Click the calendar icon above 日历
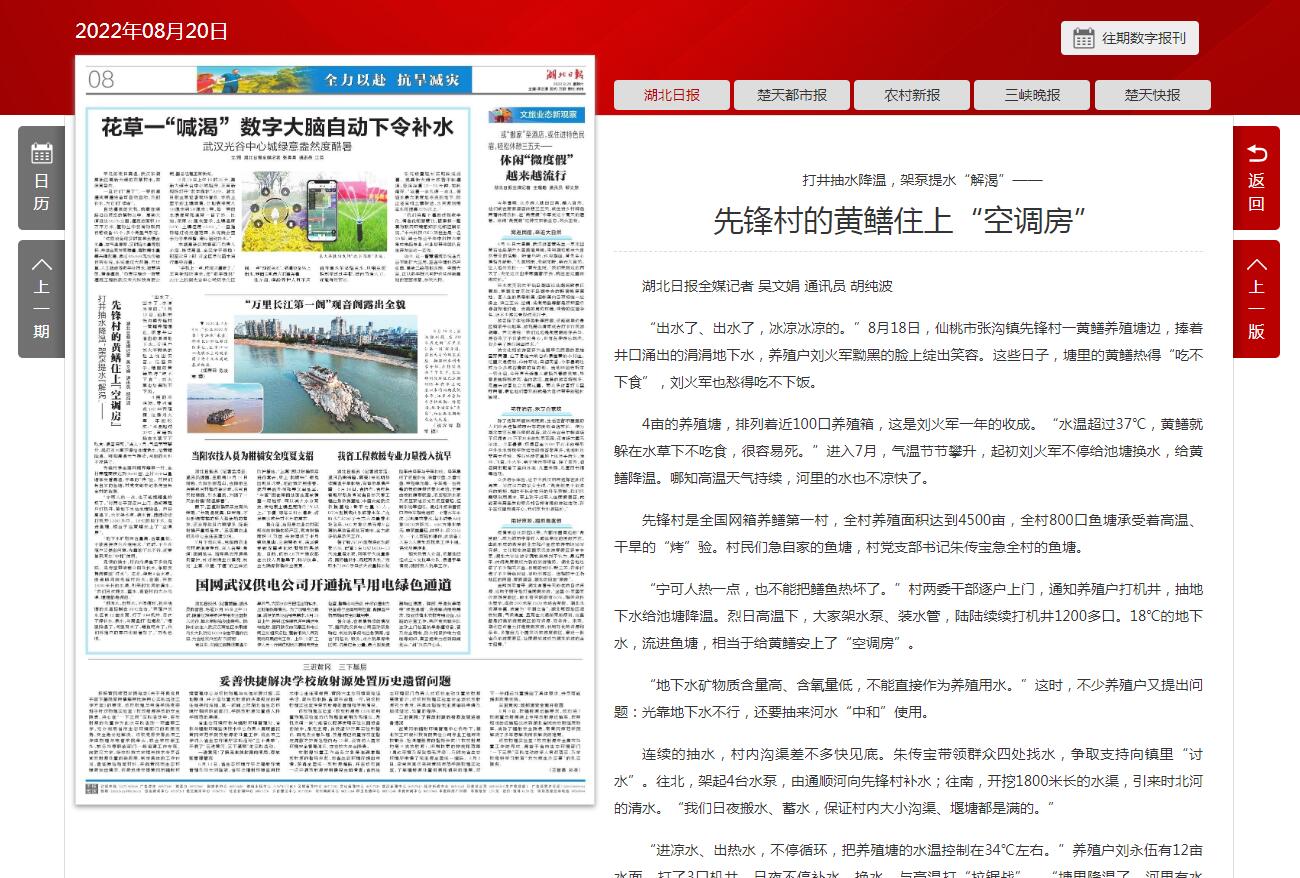 click(41, 153)
